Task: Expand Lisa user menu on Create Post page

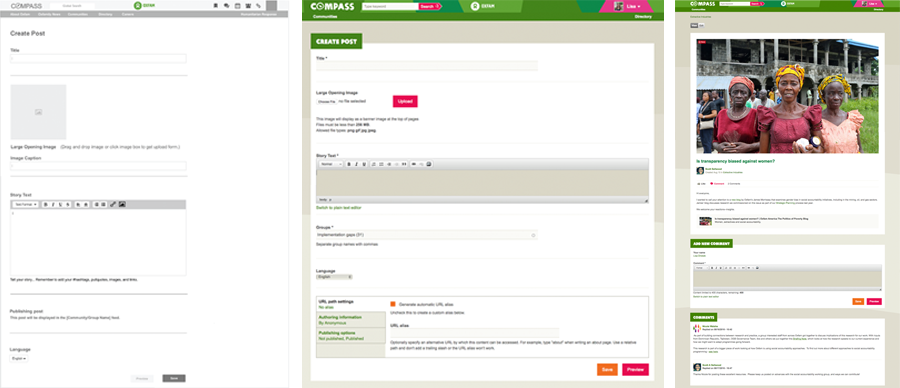Action: click(x=632, y=6)
